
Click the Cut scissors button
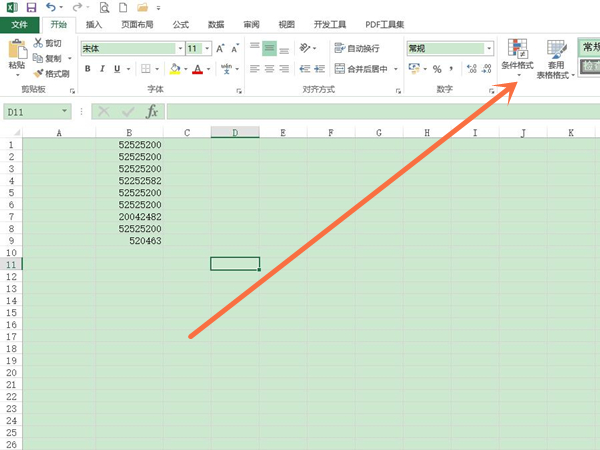coord(47,43)
